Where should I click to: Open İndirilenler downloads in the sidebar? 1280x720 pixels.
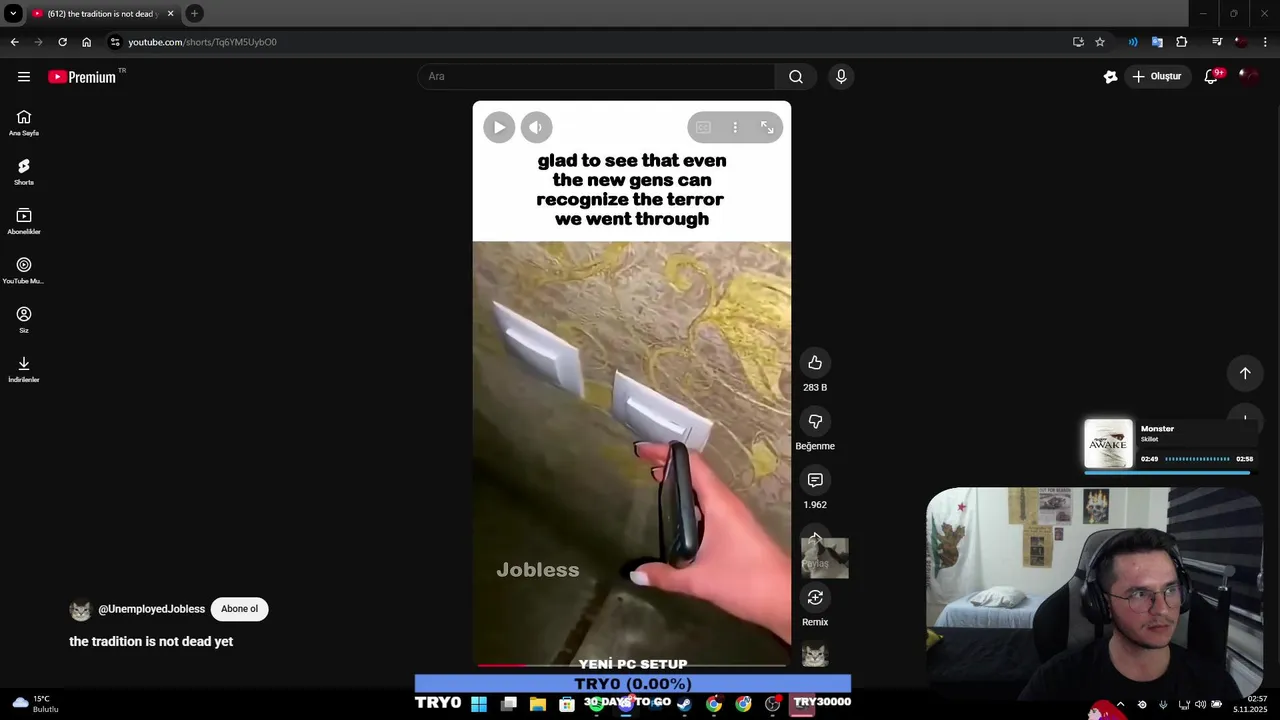click(24, 369)
